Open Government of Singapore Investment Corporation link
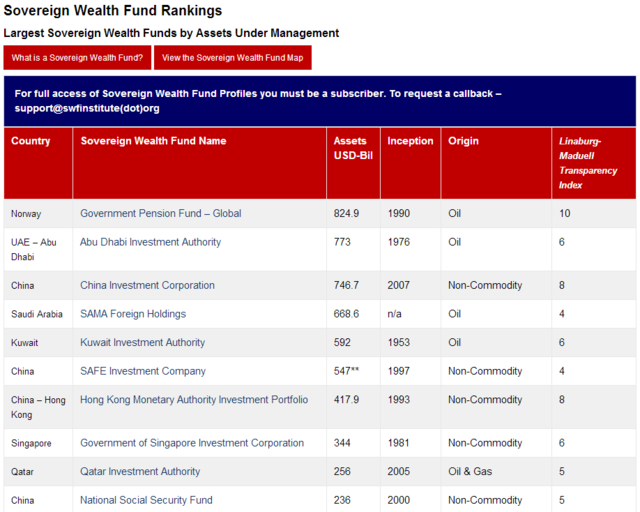This screenshot has height=512, width=640. (192, 443)
